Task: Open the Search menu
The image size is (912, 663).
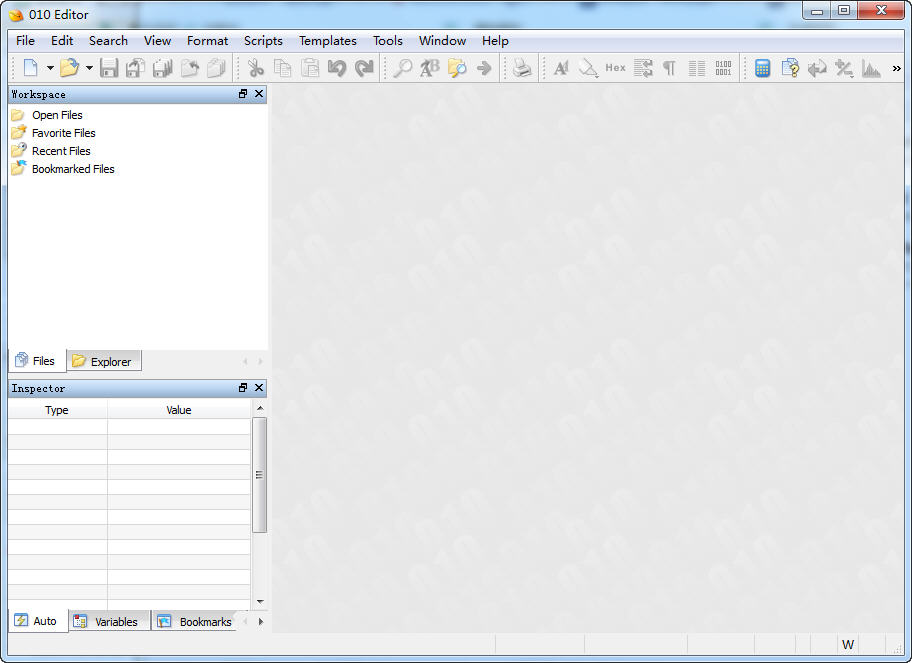Action: (x=108, y=41)
